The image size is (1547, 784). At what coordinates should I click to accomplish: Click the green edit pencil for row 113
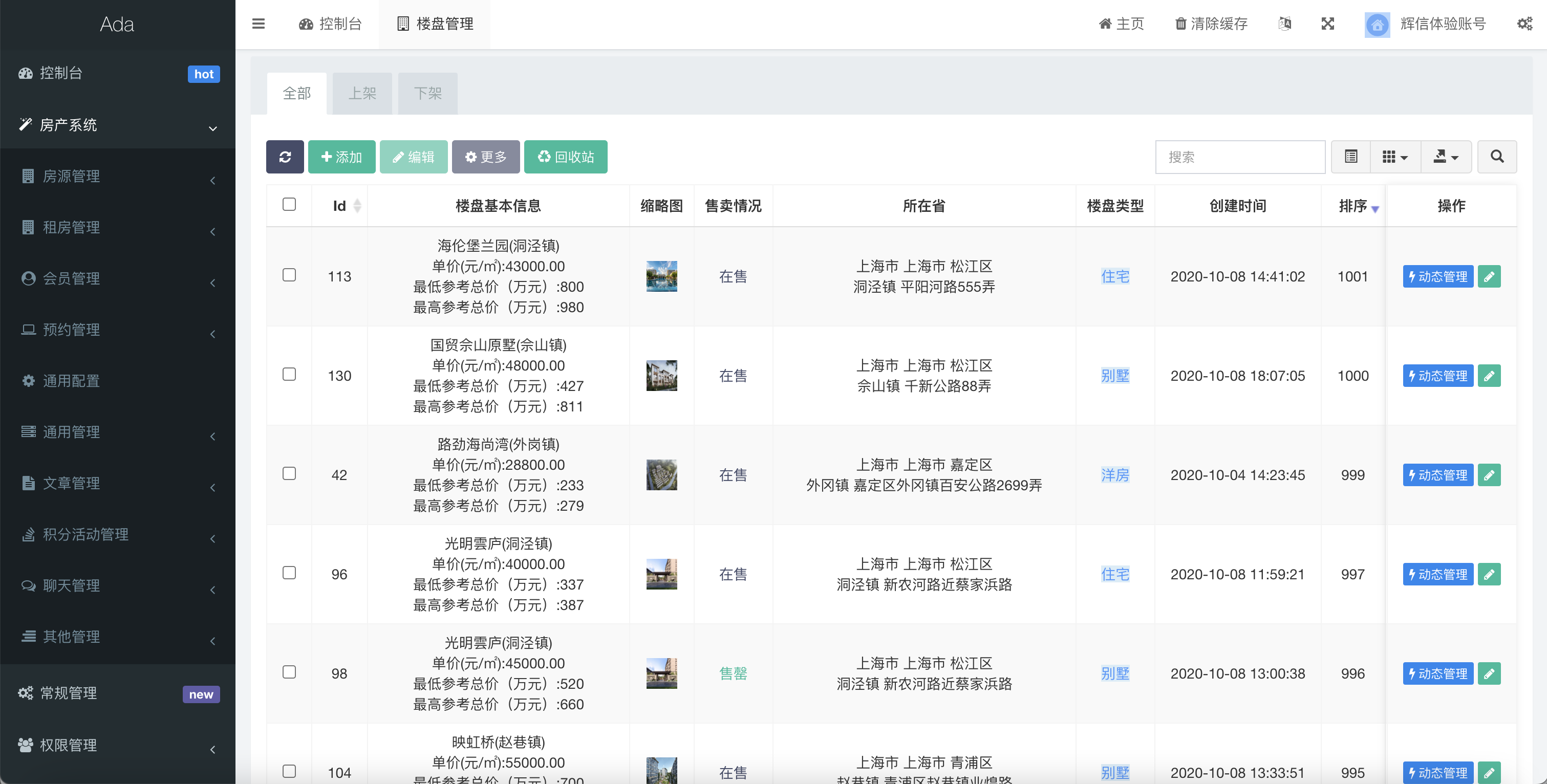click(x=1489, y=277)
